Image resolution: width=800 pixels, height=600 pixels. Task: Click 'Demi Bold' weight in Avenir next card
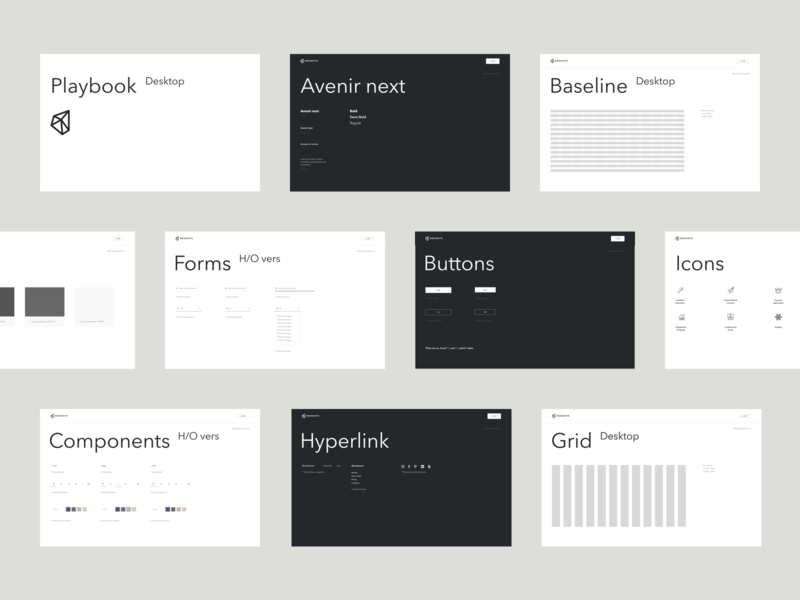pos(358,117)
